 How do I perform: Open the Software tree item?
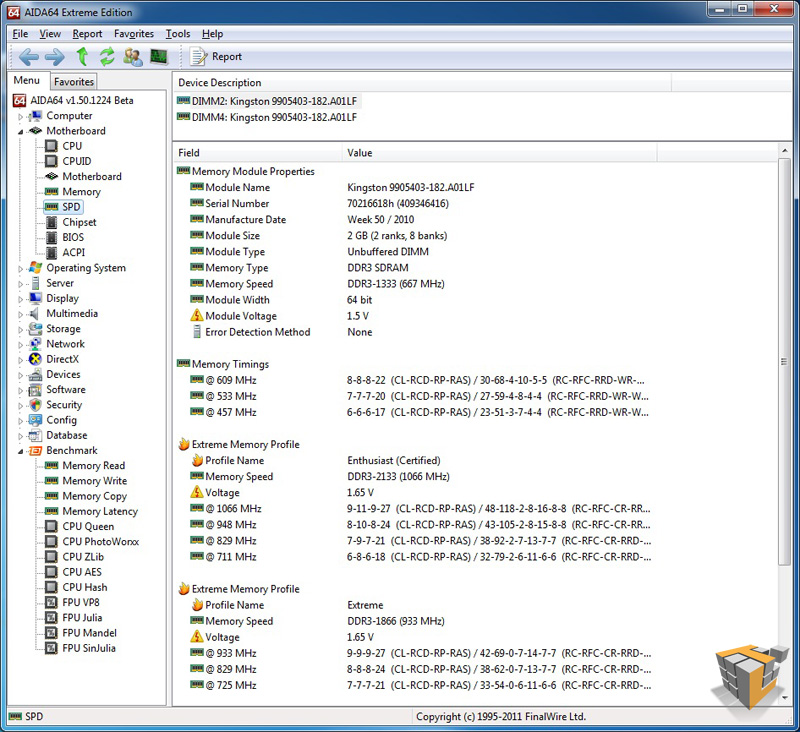66,390
